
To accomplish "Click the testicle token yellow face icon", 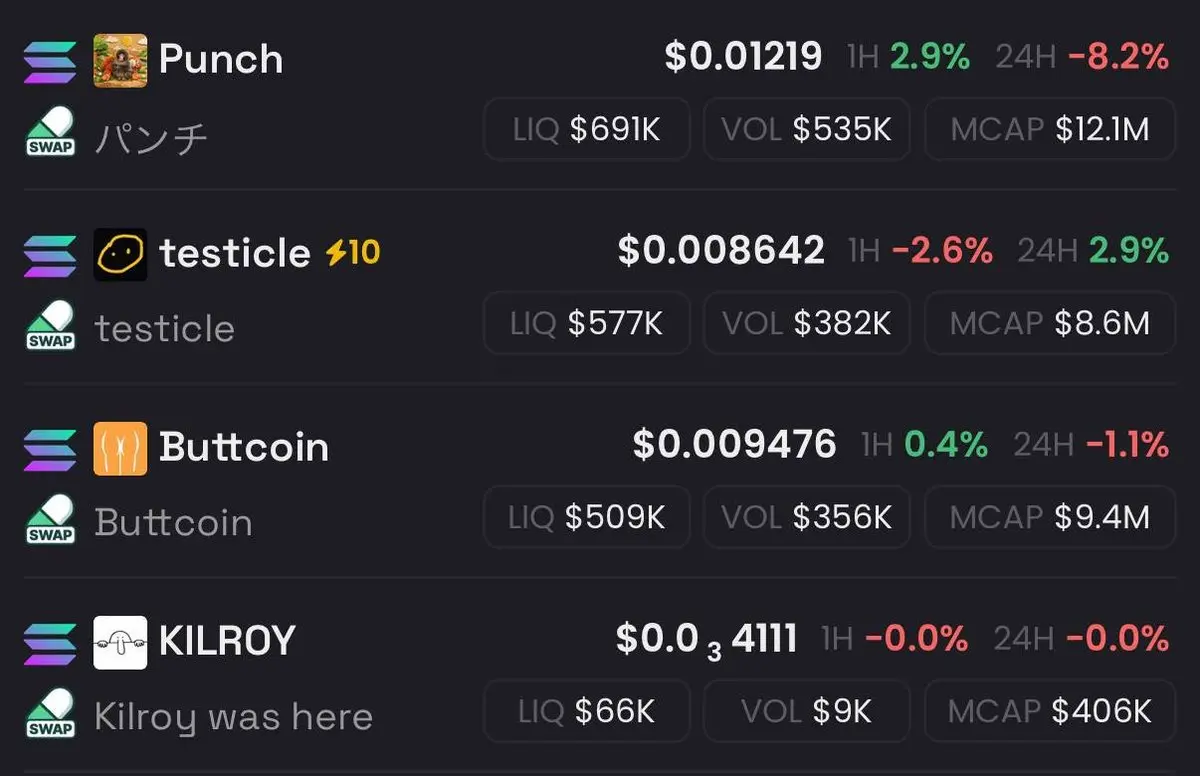I will coord(120,253).
